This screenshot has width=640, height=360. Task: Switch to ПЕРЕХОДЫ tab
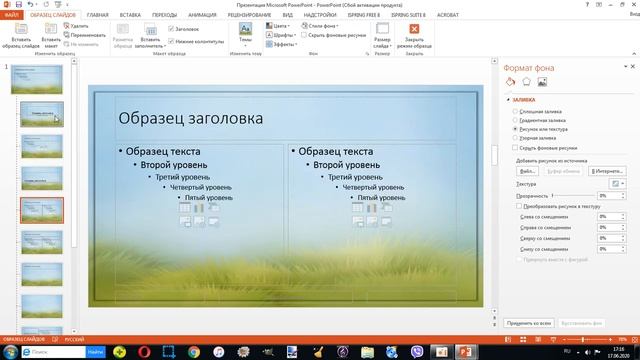pyautogui.click(x=164, y=15)
